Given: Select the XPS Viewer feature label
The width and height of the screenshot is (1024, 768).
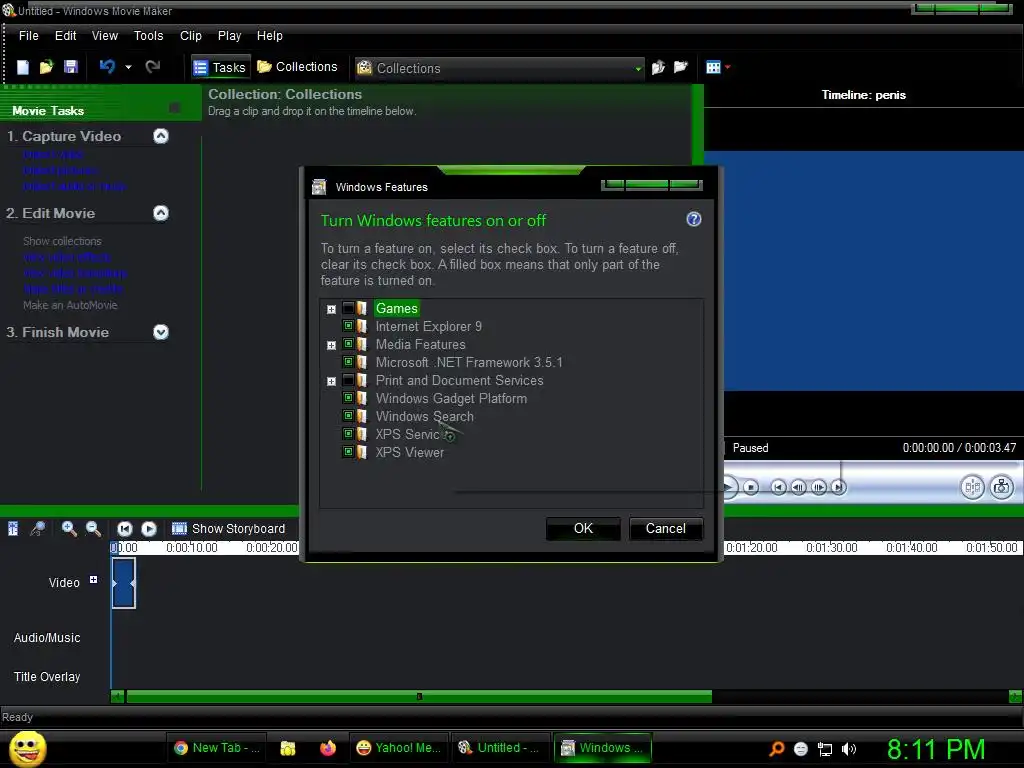Looking at the screenshot, I should pyautogui.click(x=409, y=453).
